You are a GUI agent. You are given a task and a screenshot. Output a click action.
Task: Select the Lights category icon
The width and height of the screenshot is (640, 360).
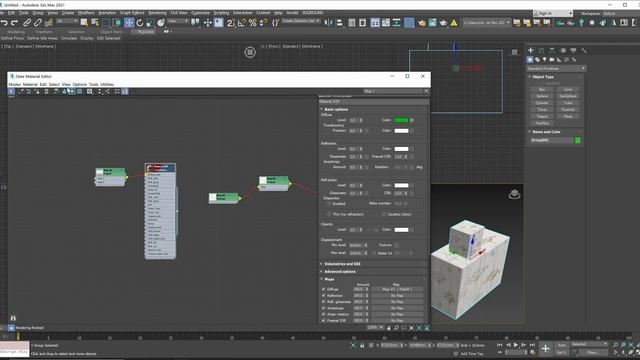(x=544, y=60)
